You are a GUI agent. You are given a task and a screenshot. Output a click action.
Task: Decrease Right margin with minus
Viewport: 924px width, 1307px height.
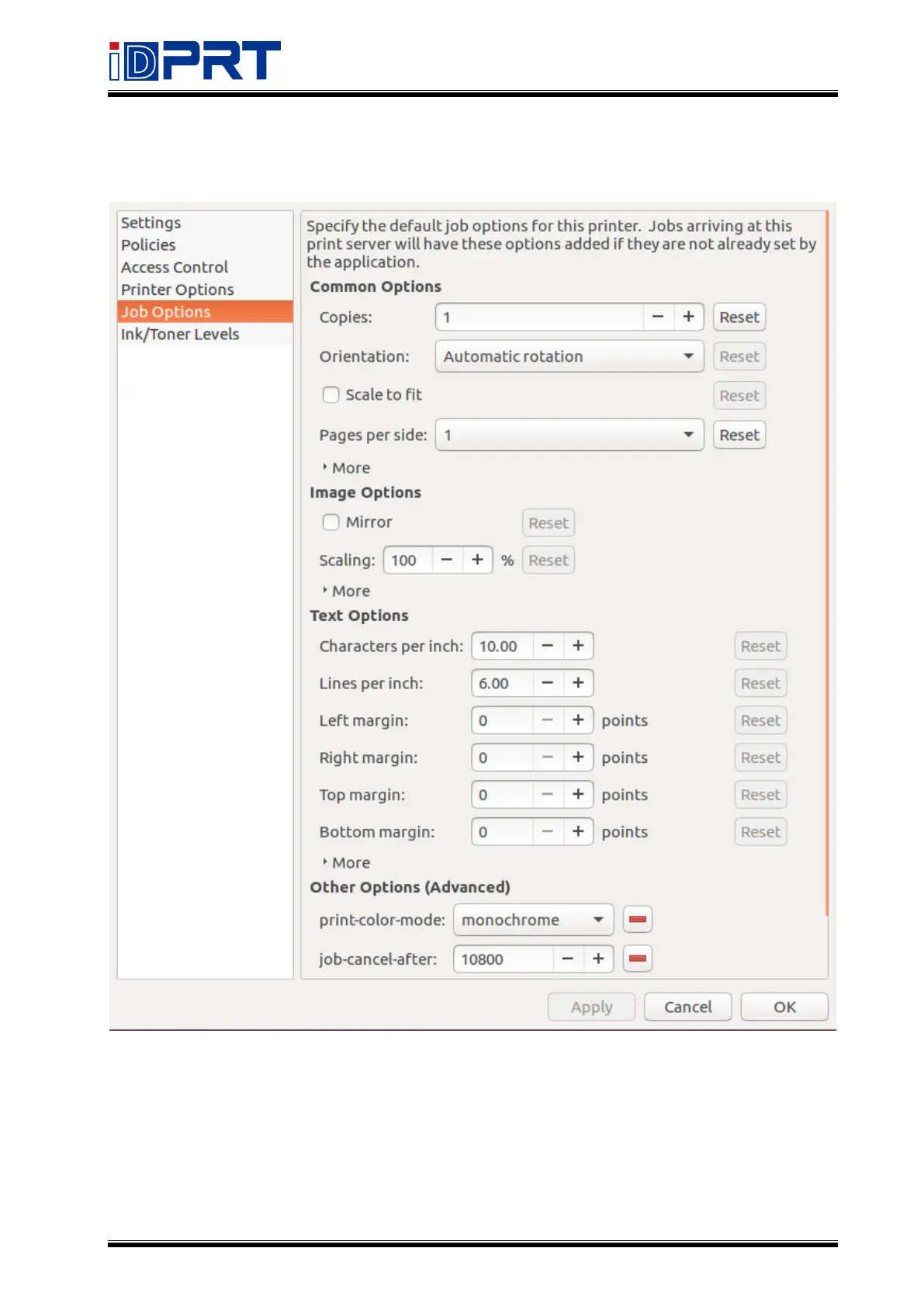click(x=548, y=758)
